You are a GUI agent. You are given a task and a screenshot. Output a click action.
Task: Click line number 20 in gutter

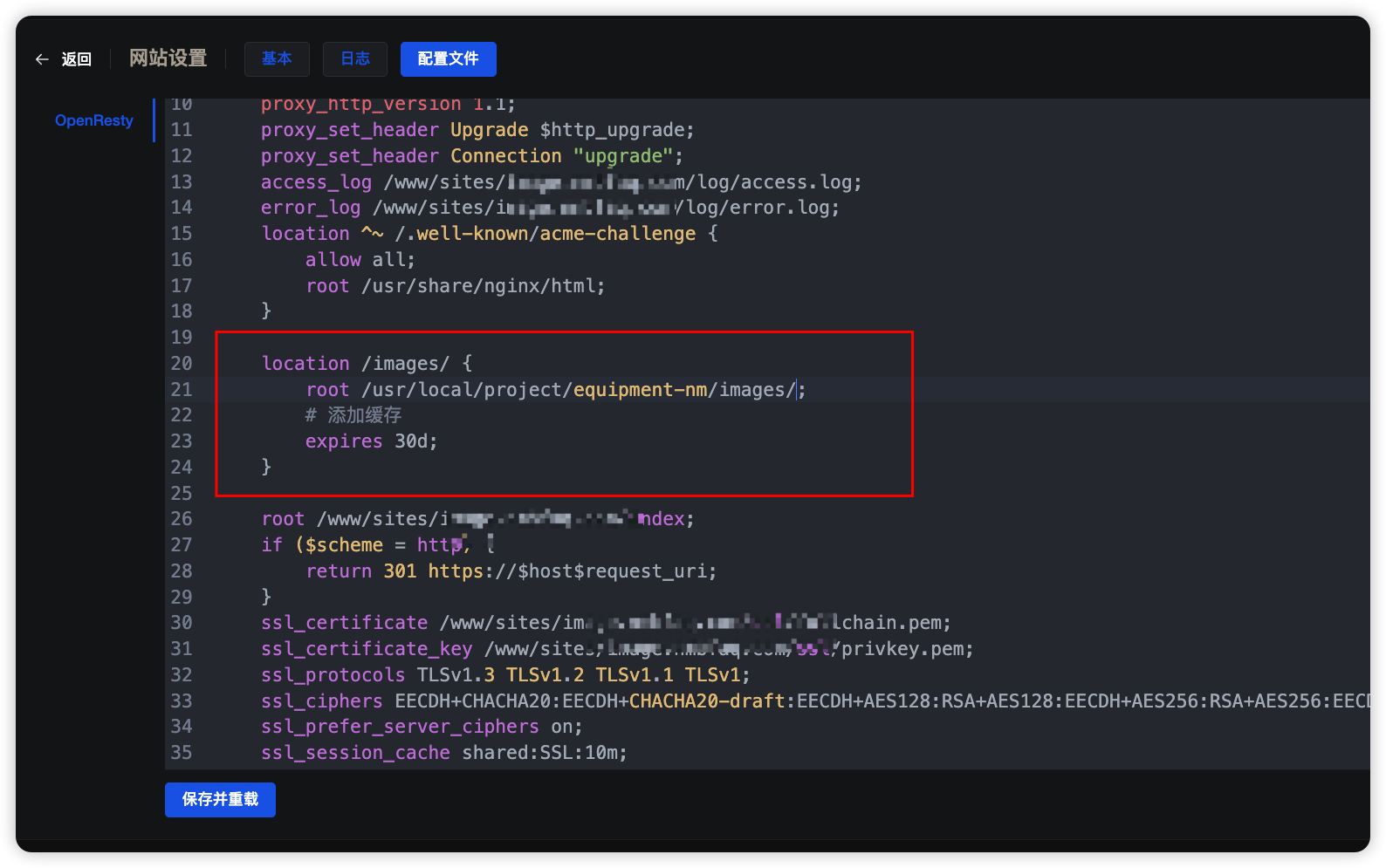pos(182,364)
